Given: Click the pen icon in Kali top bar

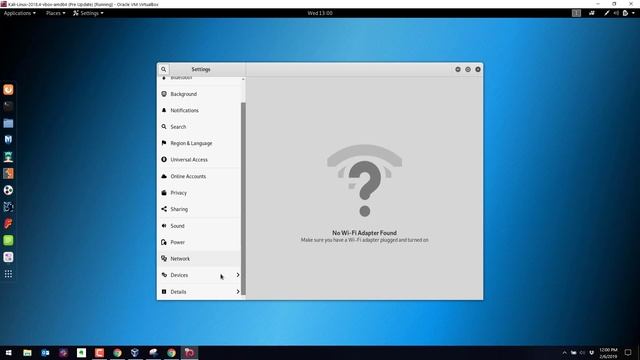Looking at the screenshot, I should coord(607,13).
